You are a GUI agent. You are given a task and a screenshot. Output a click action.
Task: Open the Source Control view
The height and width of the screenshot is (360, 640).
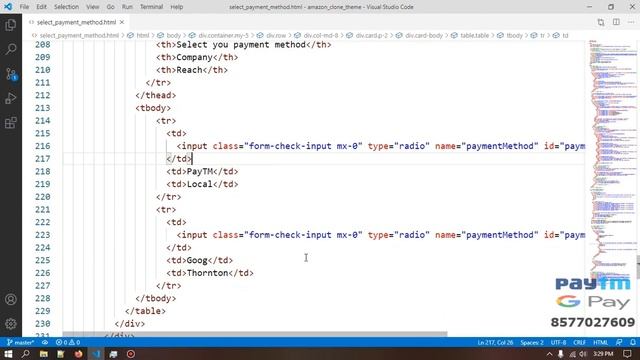pos(11,74)
